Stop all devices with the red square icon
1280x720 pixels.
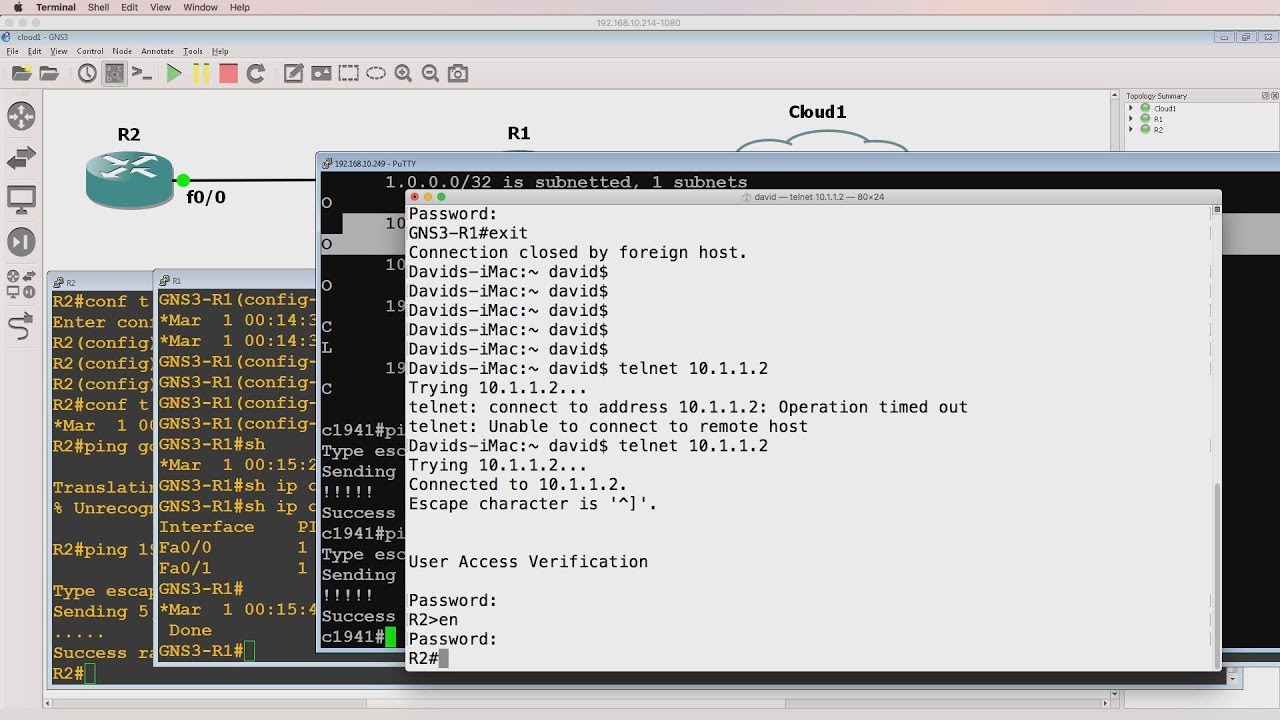(229, 73)
